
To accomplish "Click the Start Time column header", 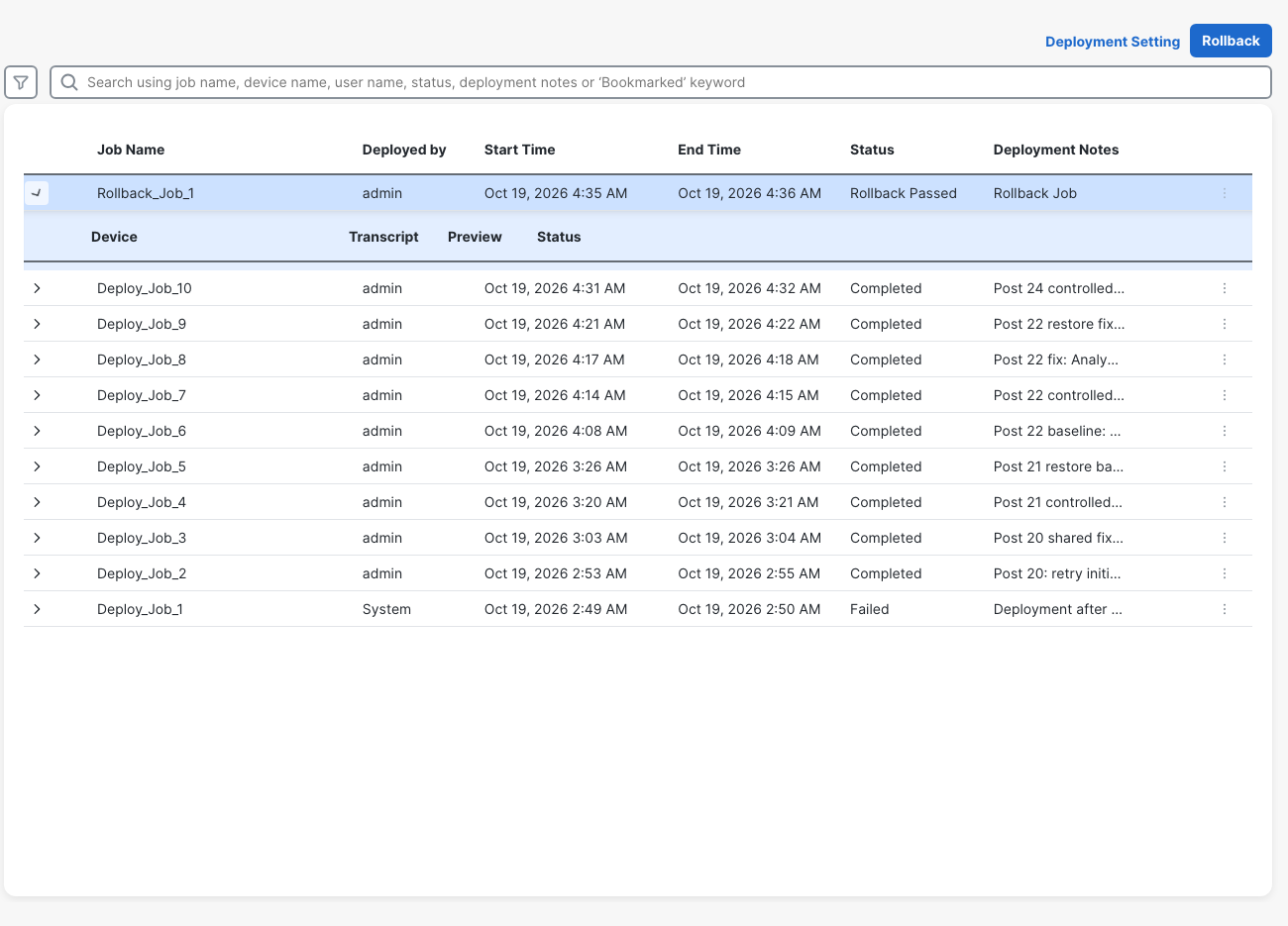I will point(519,150).
